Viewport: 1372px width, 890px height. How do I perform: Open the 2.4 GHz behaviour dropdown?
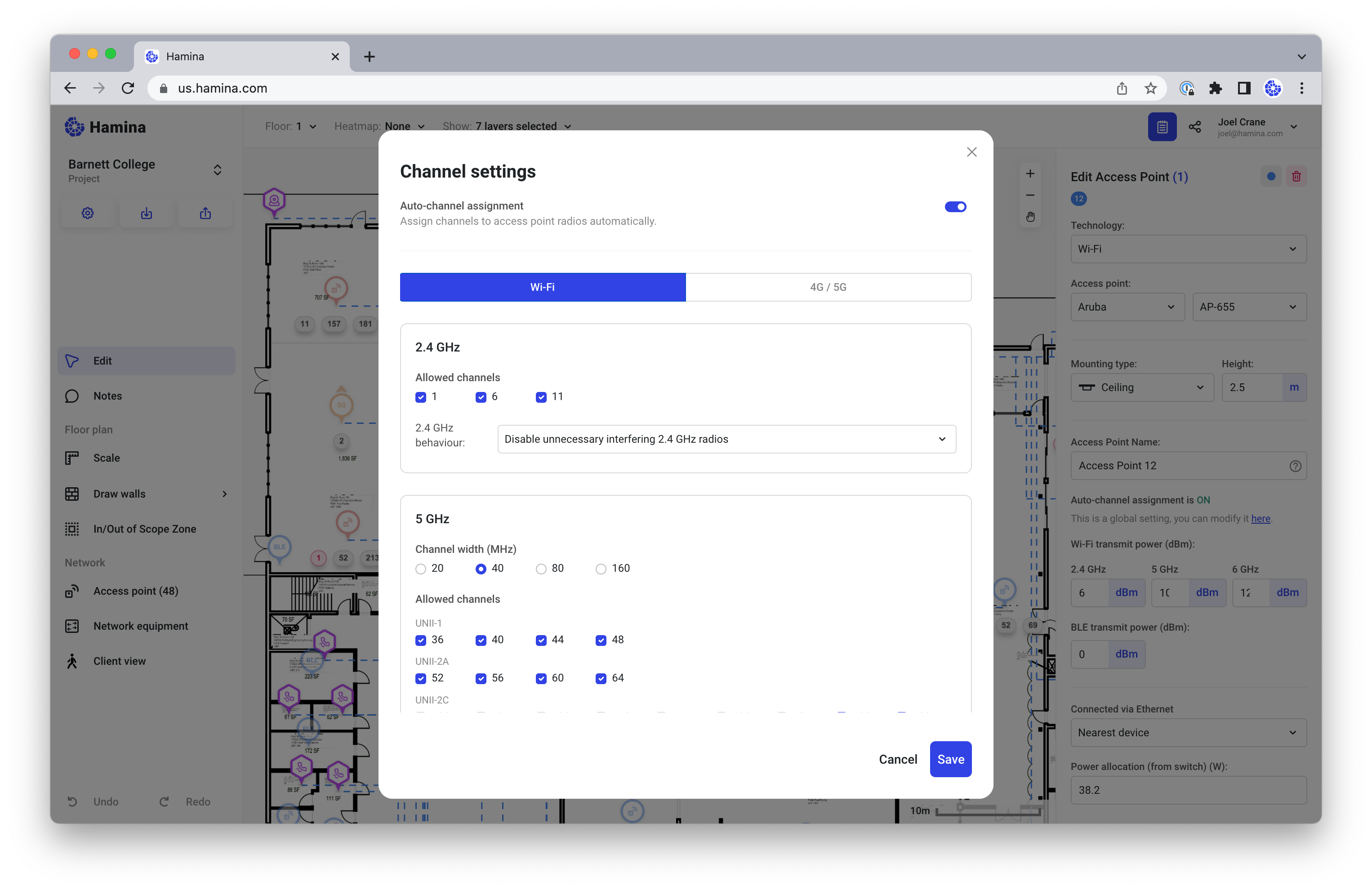[726, 439]
